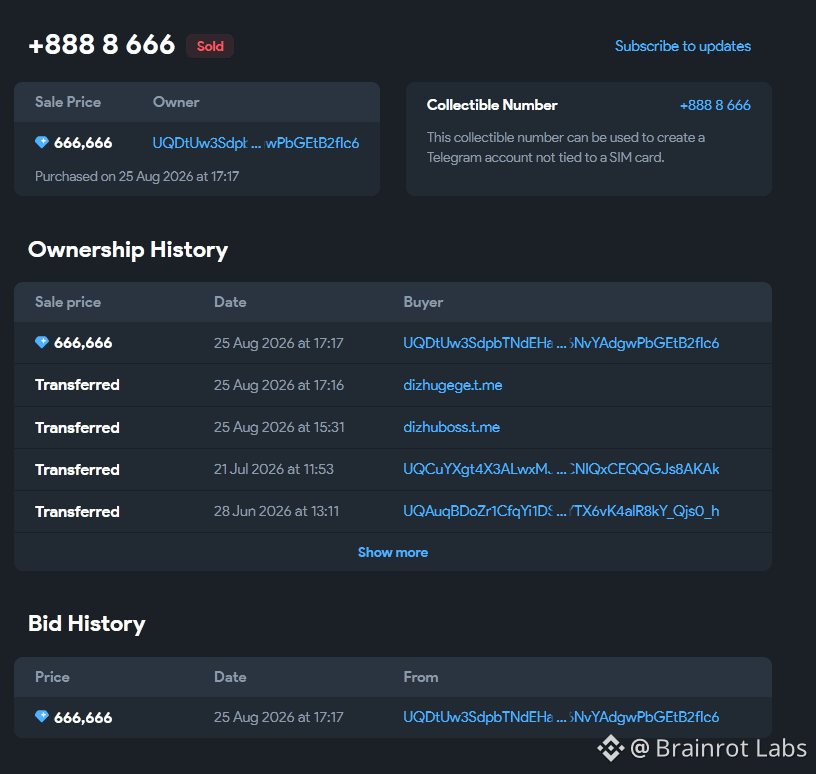Open the owner address UQDtUw3Sdpb…wPbGEtB2flc6

[x=256, y=143]
